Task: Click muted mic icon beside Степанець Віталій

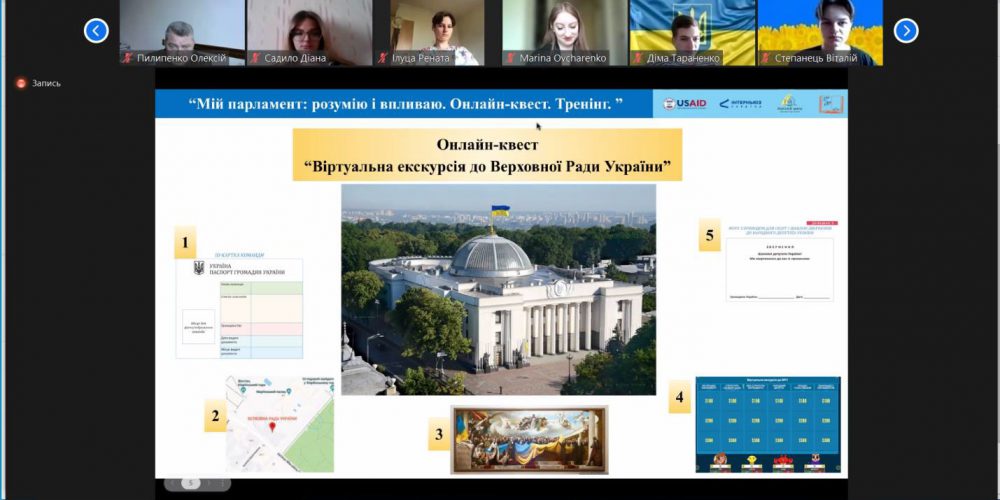Action: (x=765, y=58)
